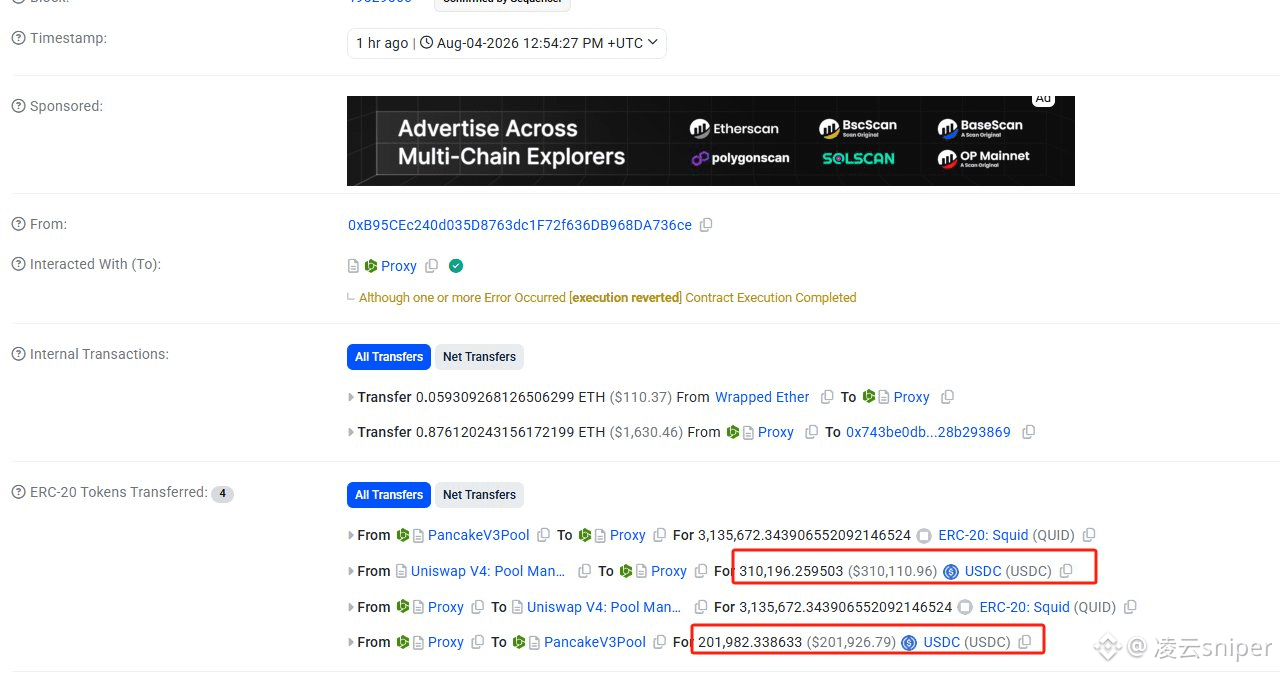Screen dimensions: 1280x673
Task: Select Net Transfers under Internal Transactions
Action: tap(479, 357)
